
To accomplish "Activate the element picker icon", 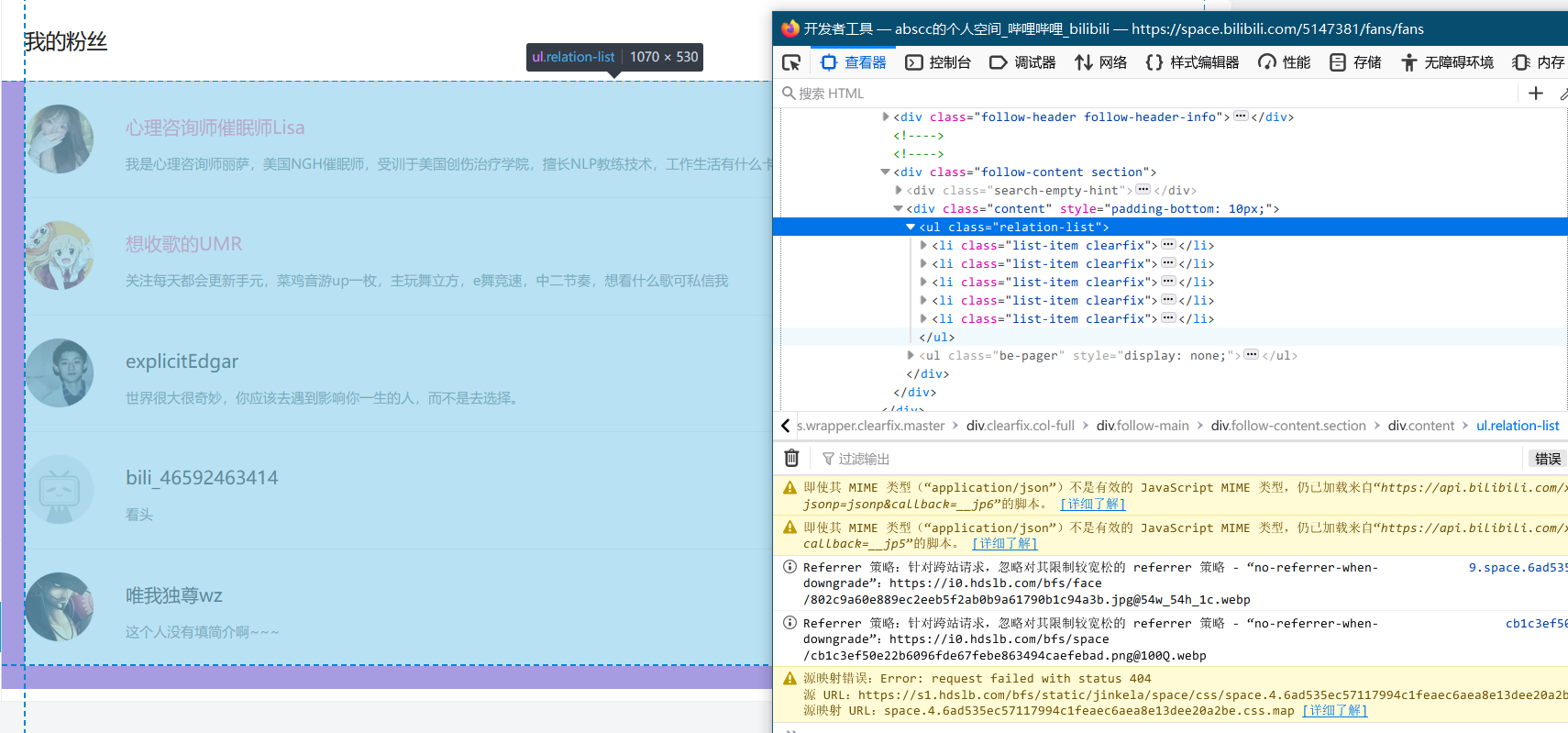I will tap(791, 62).
